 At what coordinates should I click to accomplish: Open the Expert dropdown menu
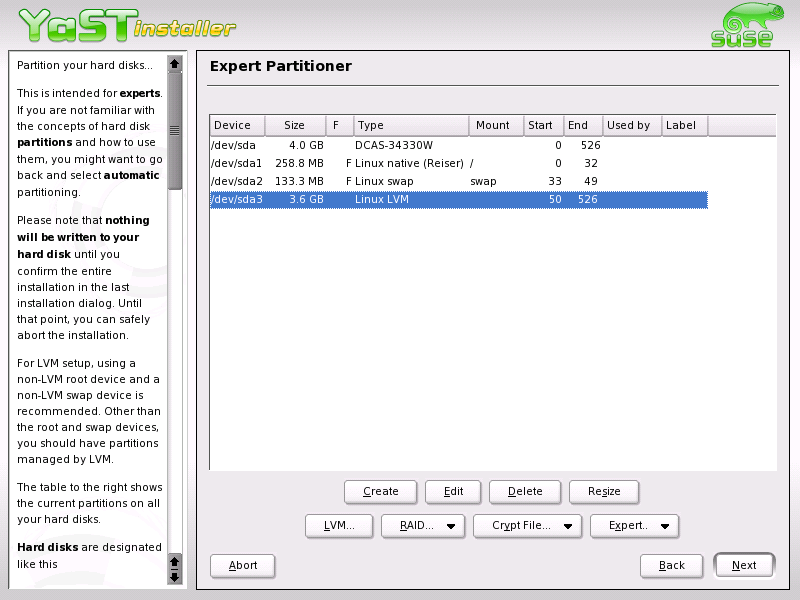[635, 525]
